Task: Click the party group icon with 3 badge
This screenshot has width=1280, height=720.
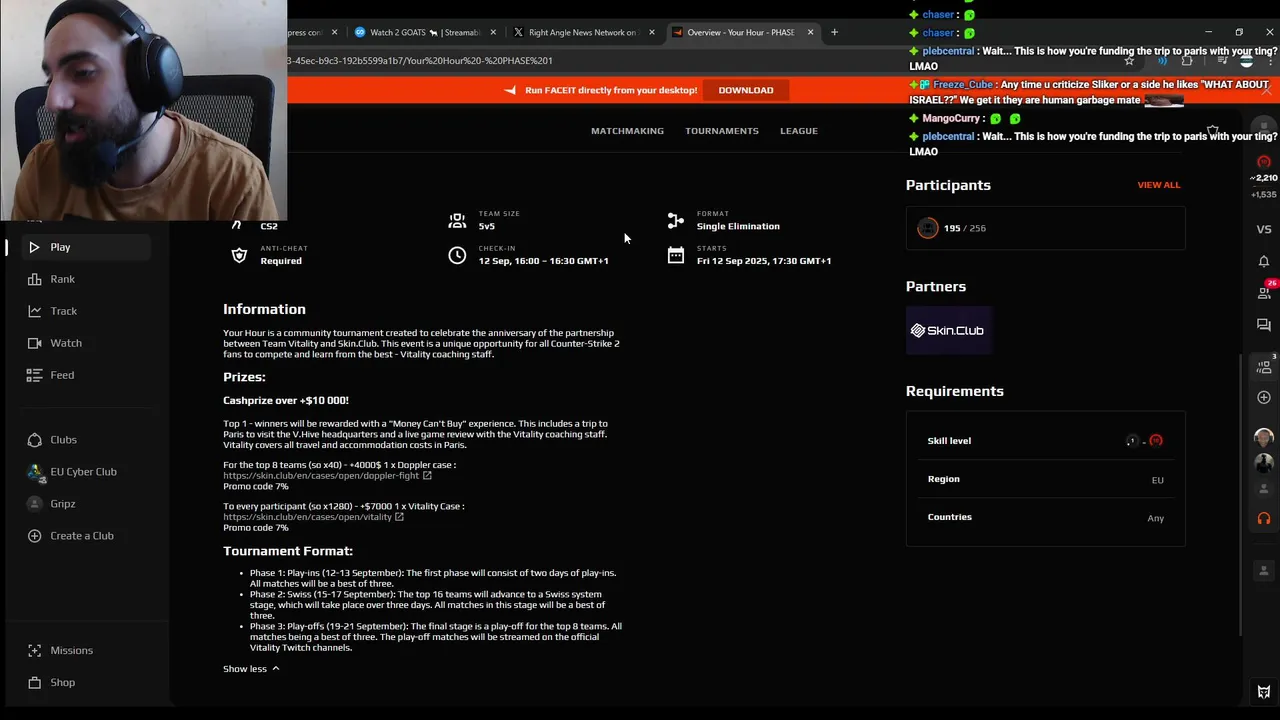Action: [1264, 367]
